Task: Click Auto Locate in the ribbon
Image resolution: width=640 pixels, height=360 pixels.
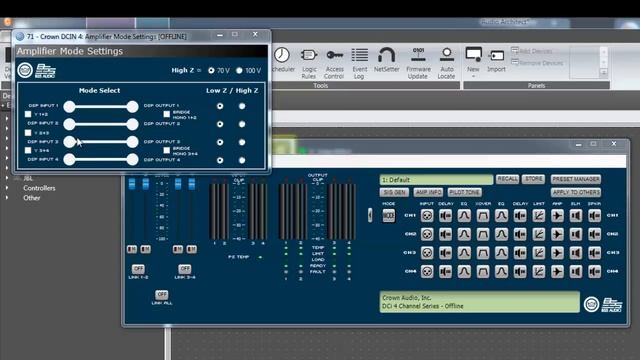Action: tap(447, 63)
